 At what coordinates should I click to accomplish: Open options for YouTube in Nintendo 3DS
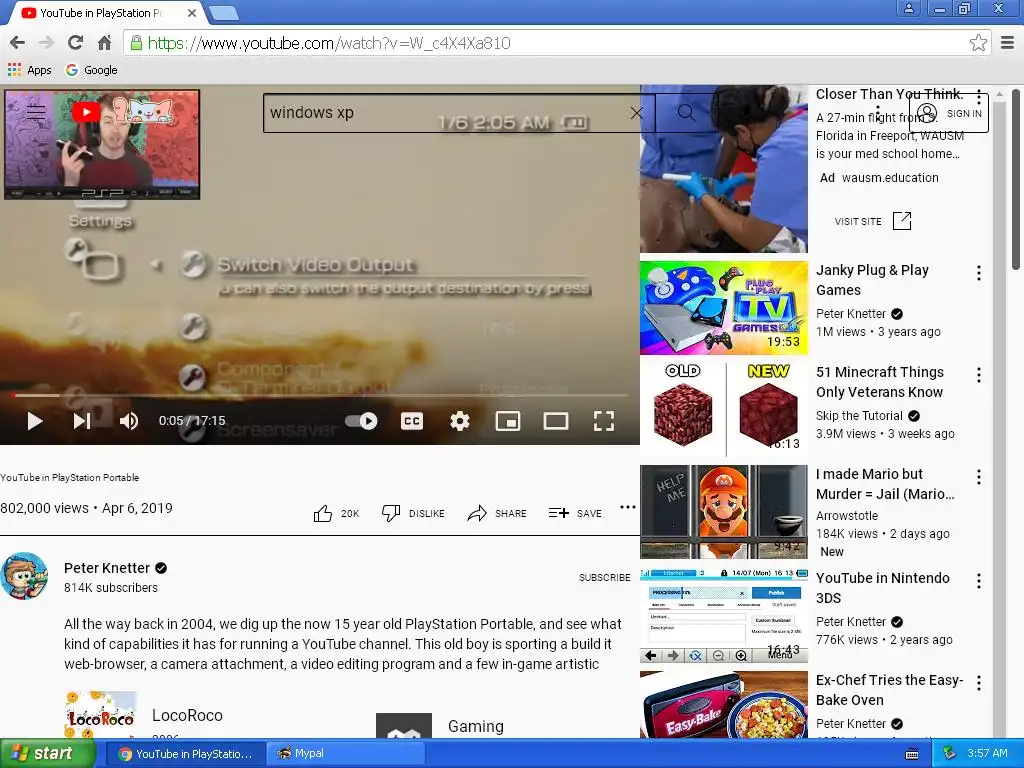978,581
